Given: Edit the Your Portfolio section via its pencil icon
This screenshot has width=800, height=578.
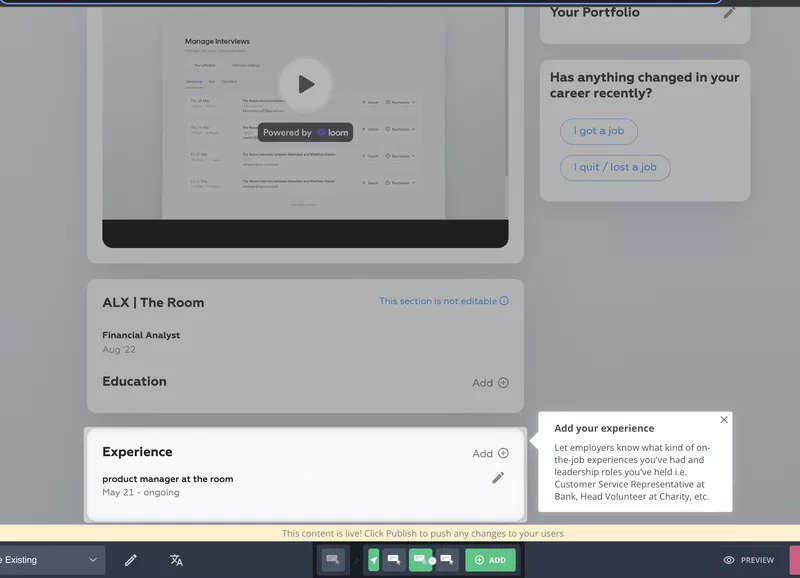Looking at the screenshot, I should click(x=727, y=14).
